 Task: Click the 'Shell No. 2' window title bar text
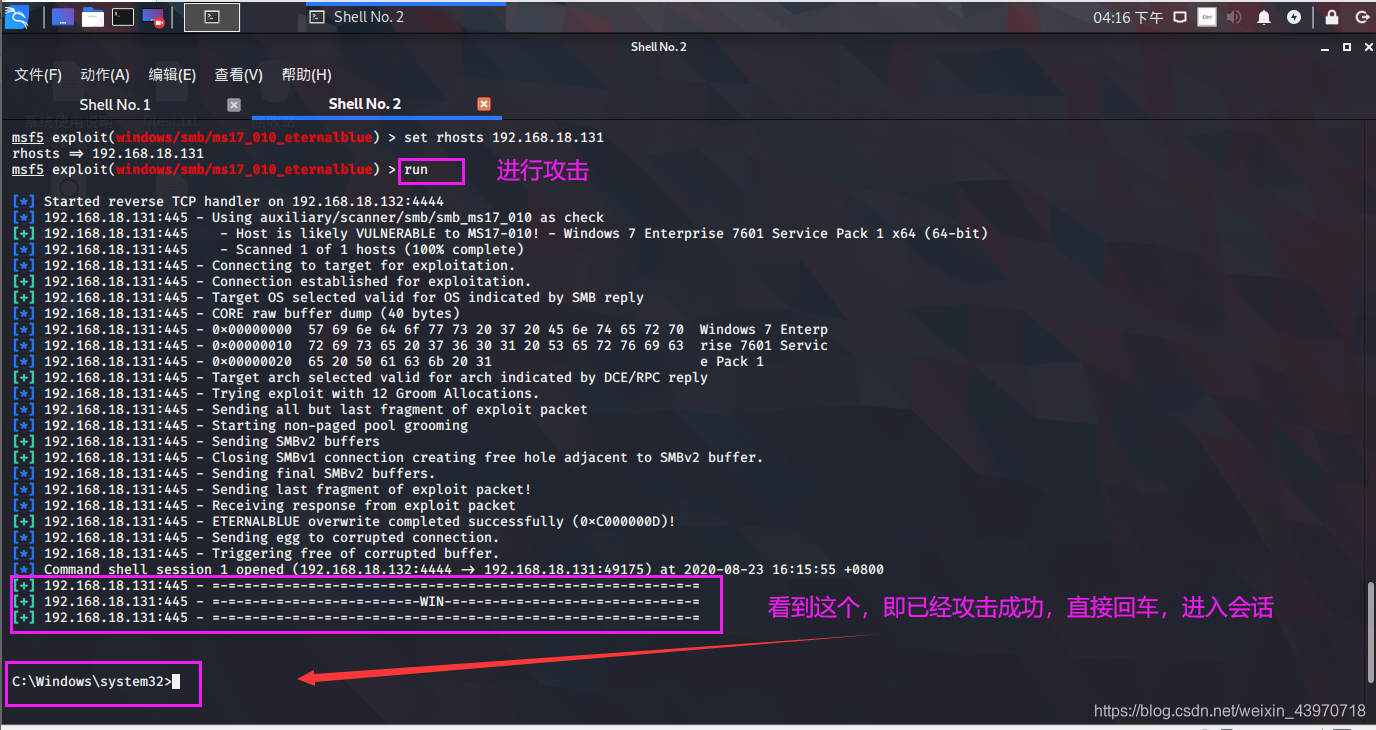659,47
